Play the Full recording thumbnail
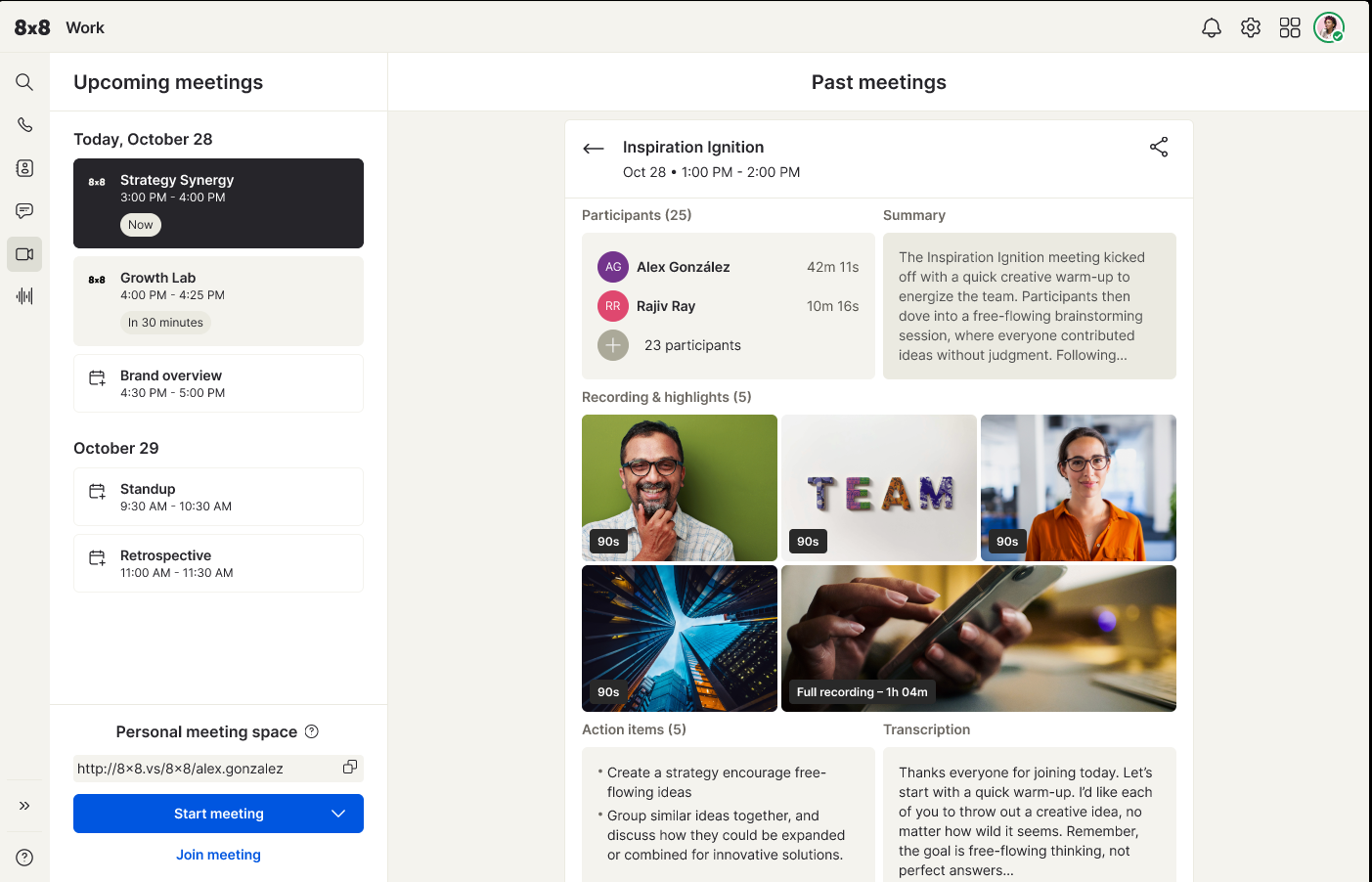Image resolution: width=1372 pixels, height=882 pixels. click(978, 638)
